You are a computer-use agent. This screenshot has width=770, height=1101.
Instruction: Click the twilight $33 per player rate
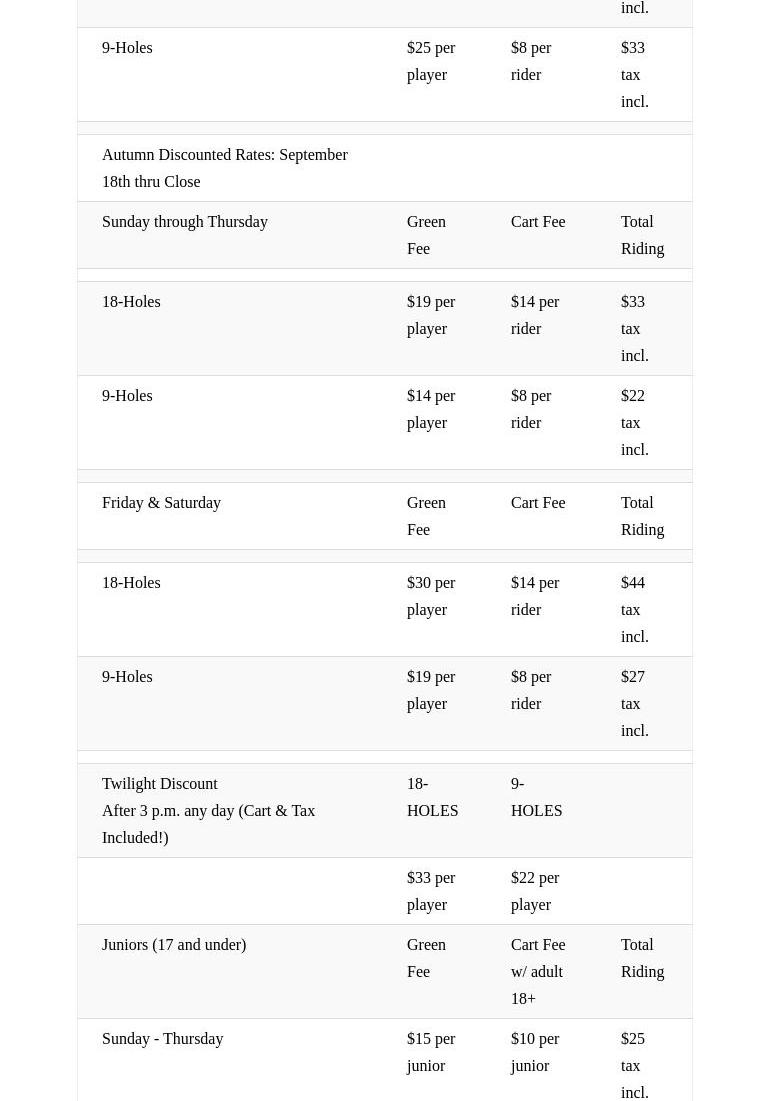(x=431, y=891)
